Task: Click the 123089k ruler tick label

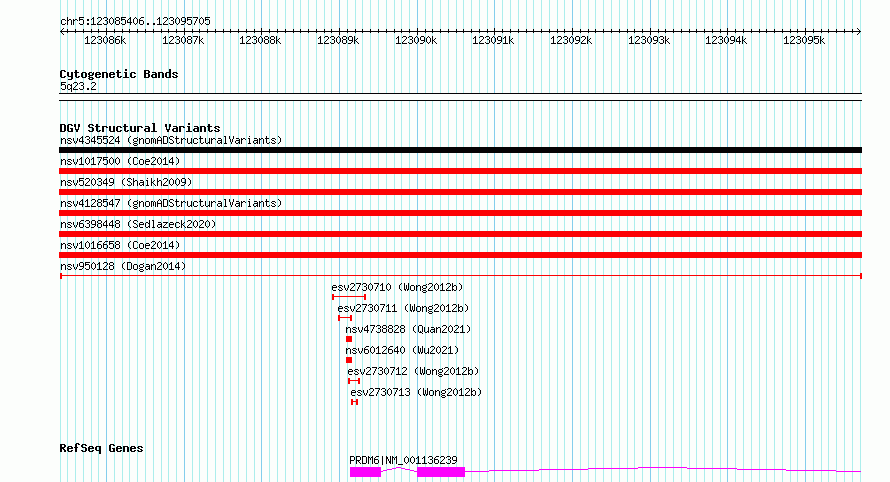Action: point(338,40)
